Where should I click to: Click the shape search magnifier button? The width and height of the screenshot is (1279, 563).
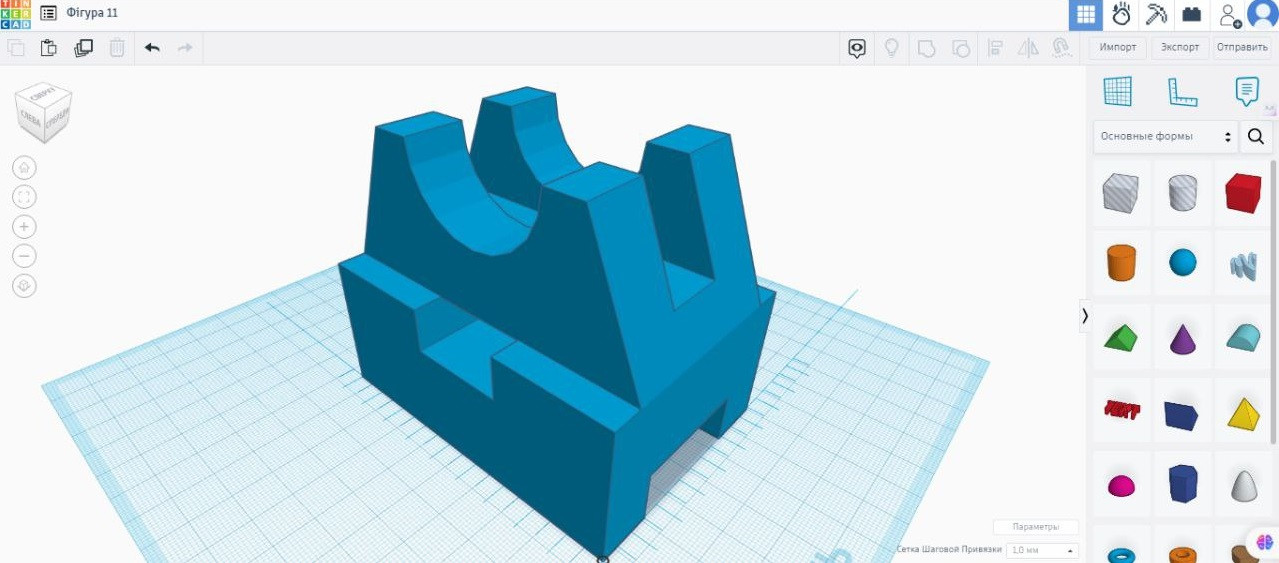coord(1257,137)
